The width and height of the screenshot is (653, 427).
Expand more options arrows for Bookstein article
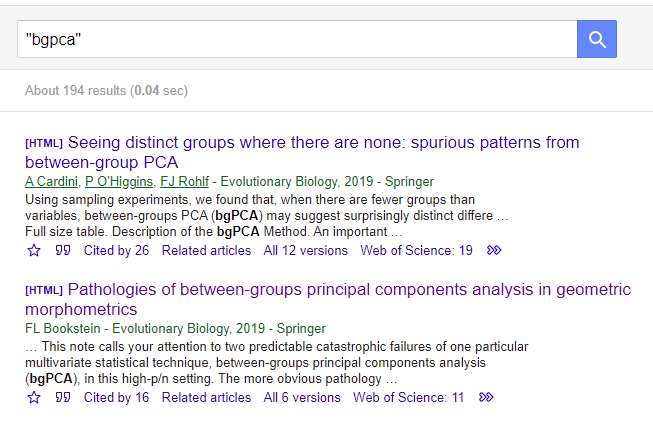(486, 397)
